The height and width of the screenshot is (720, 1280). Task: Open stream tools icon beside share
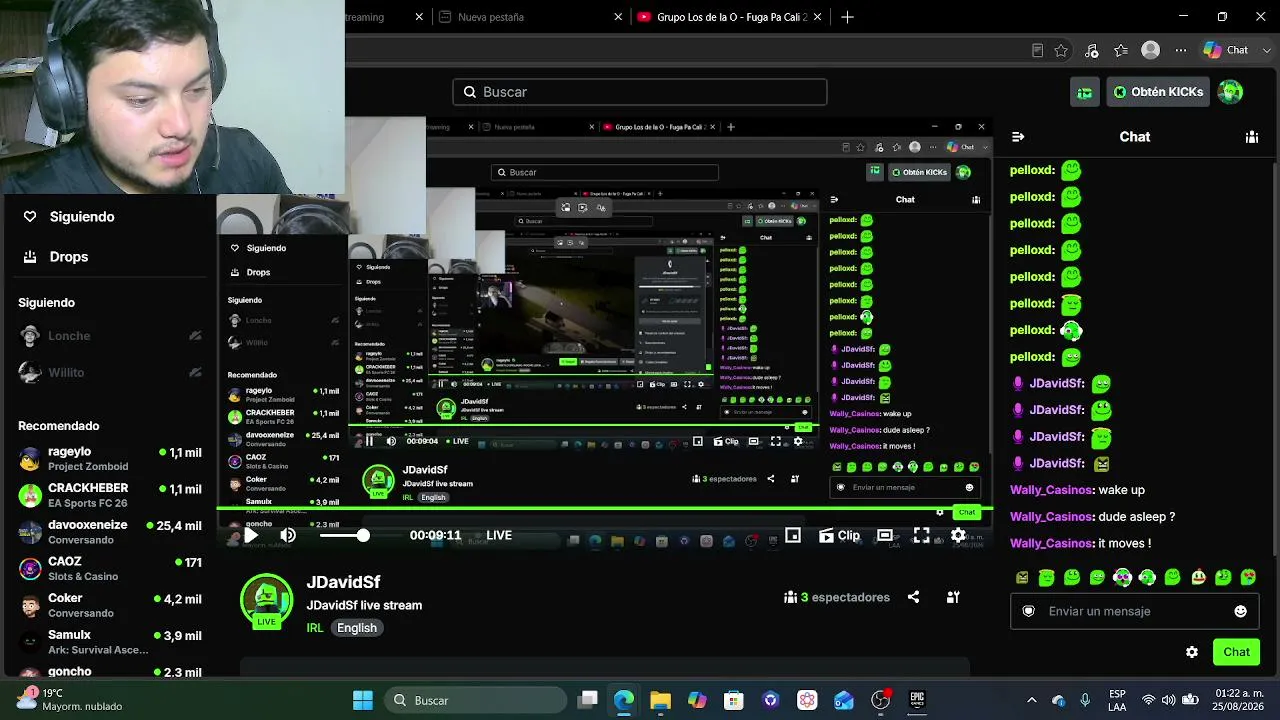point(953,597)
